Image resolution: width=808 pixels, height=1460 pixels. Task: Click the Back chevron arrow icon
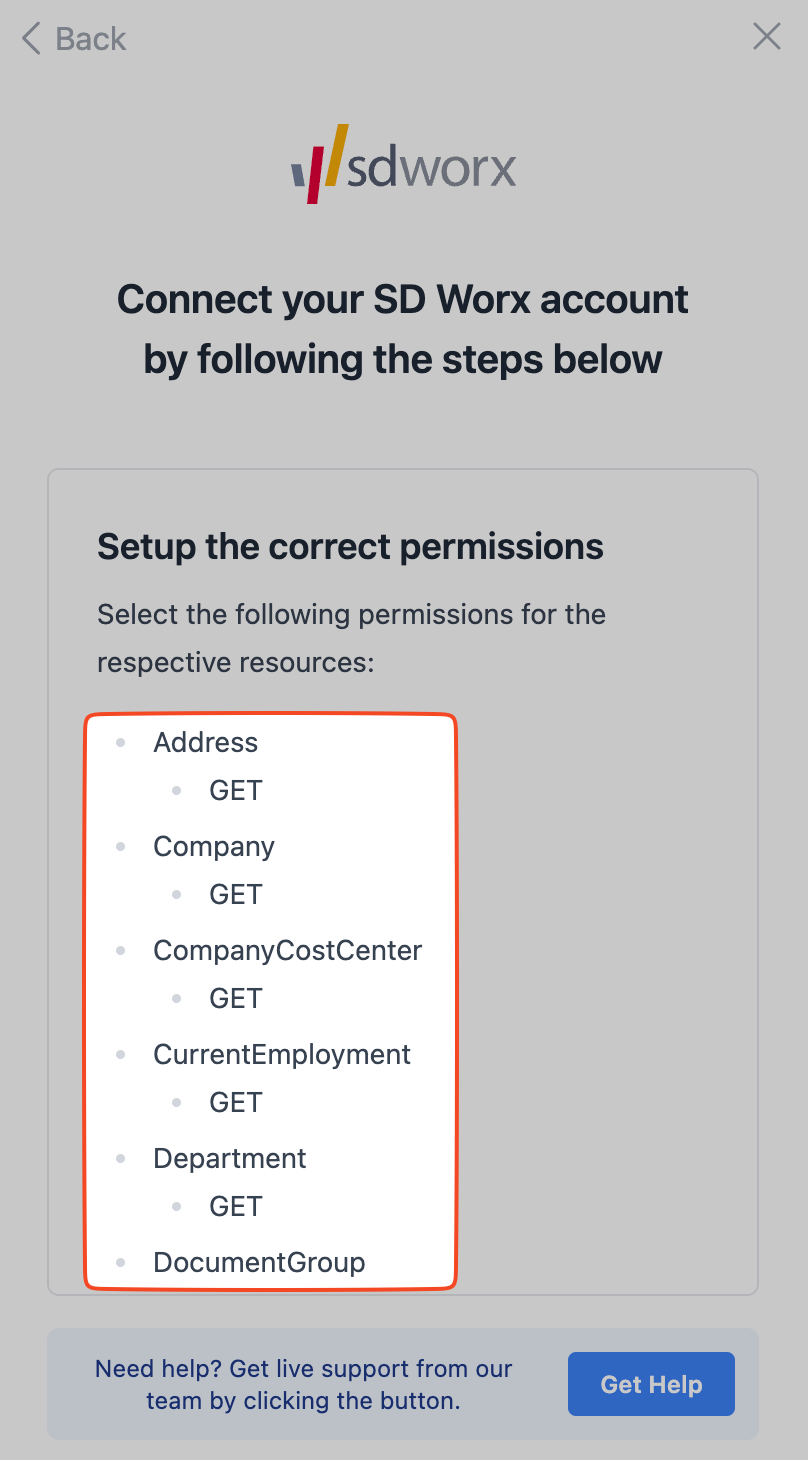point(31,39)
